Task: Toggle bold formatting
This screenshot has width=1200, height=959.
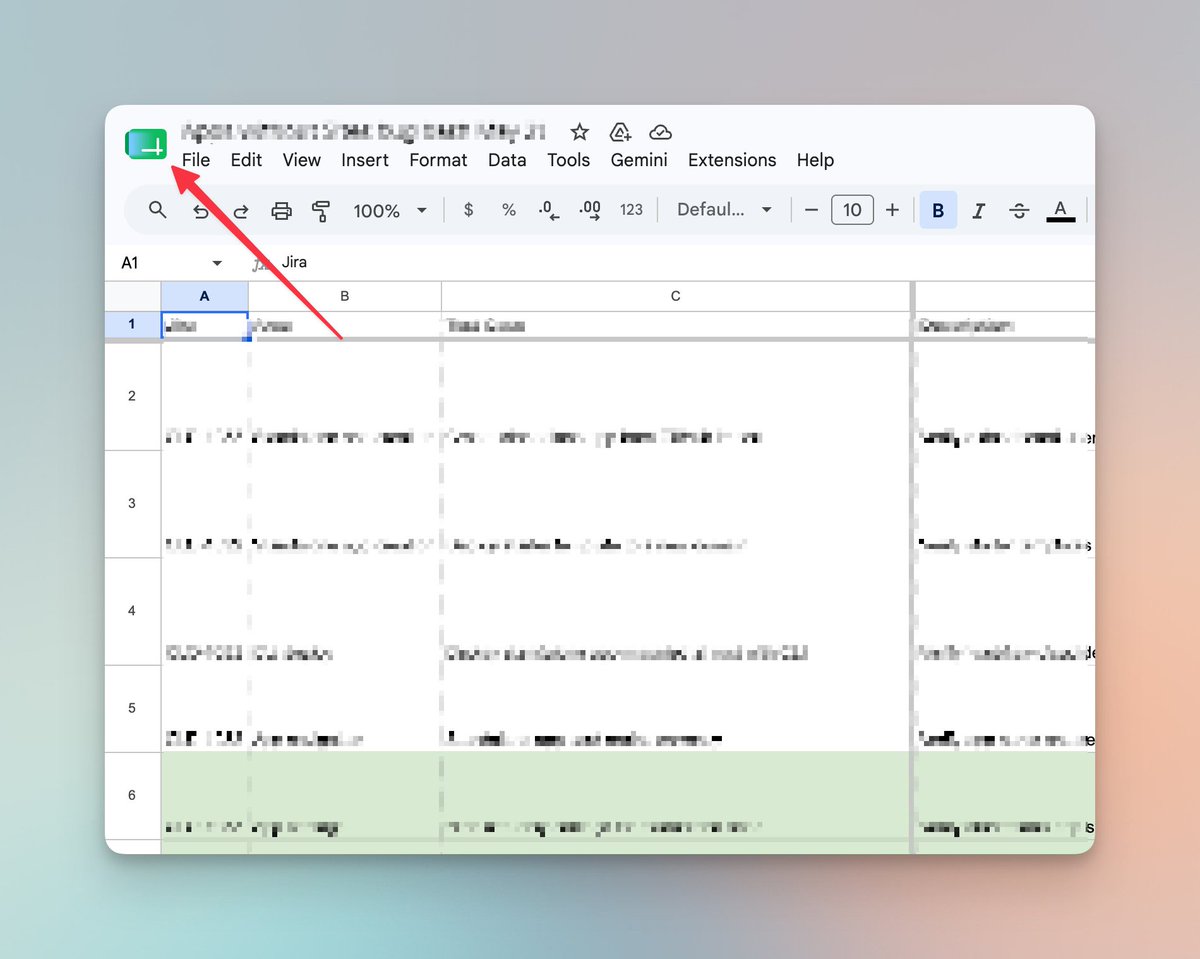Action: pyautogui.click(x=938, y=211)
